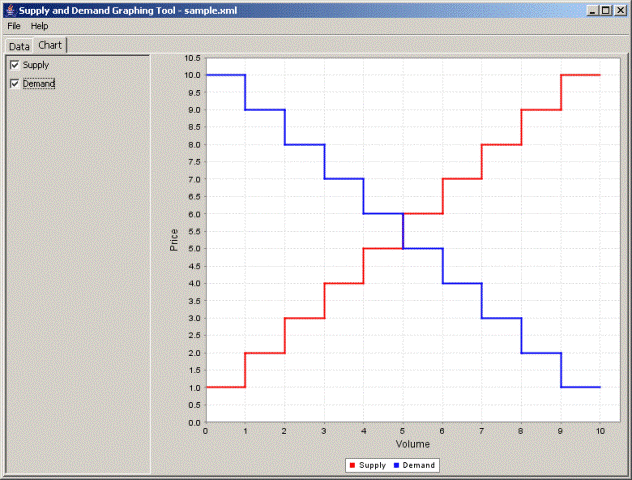
Task: Click the 3 volume axis label
Action: [324, 431]
